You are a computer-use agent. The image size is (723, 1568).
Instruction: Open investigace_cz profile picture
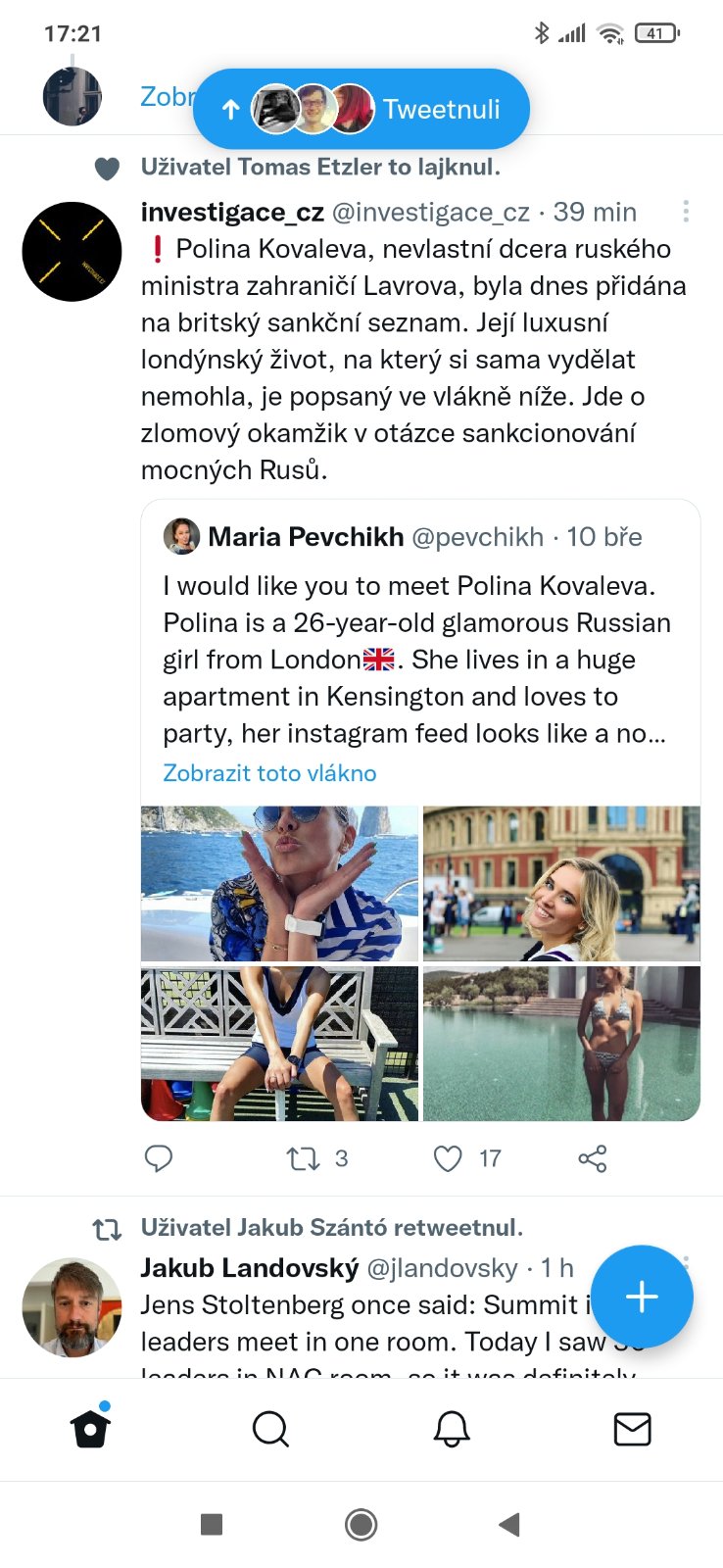[72, 252]
